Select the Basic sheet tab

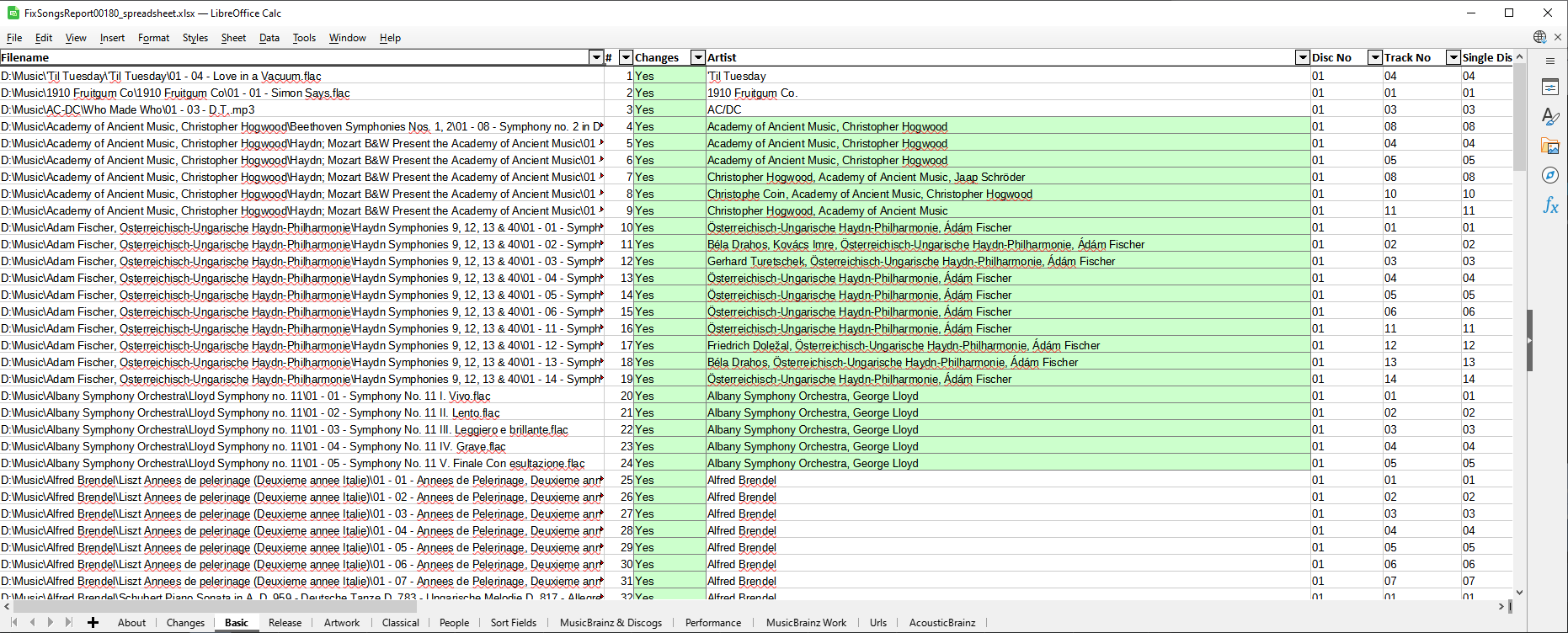[x=237, y=623]
